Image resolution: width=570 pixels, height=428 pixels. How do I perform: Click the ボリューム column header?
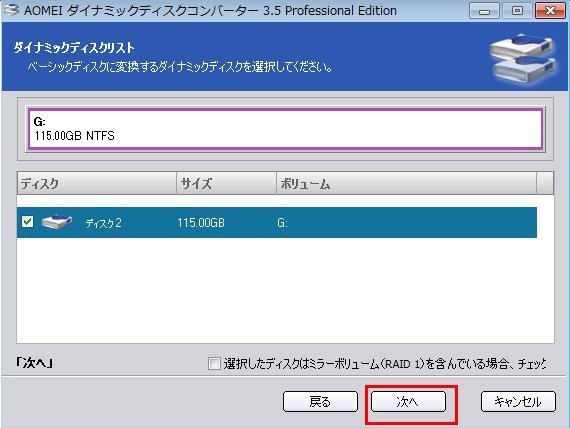[406, 183]
